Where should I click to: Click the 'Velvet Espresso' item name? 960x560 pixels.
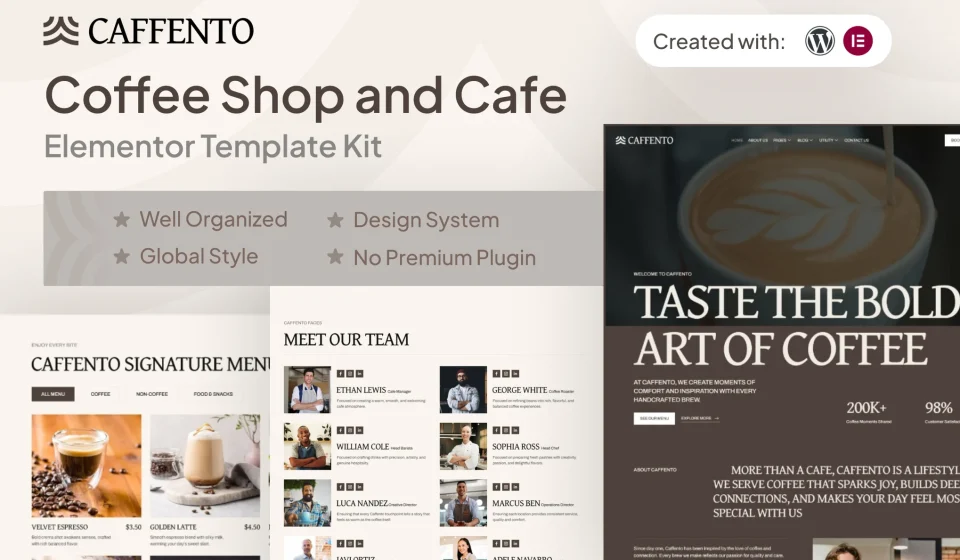[x=59, y=527]
